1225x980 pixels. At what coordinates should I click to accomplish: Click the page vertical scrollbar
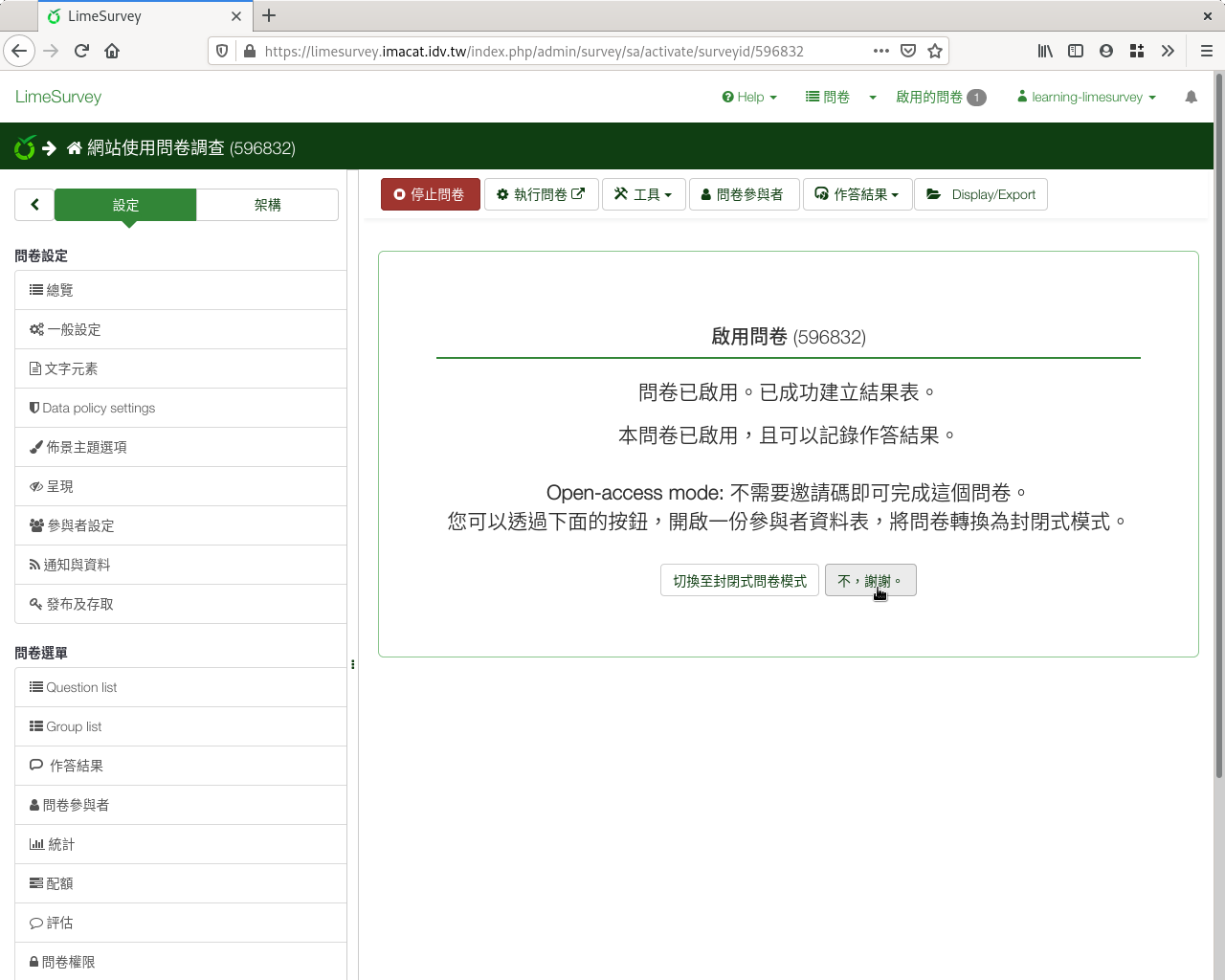click(1218, 426)
